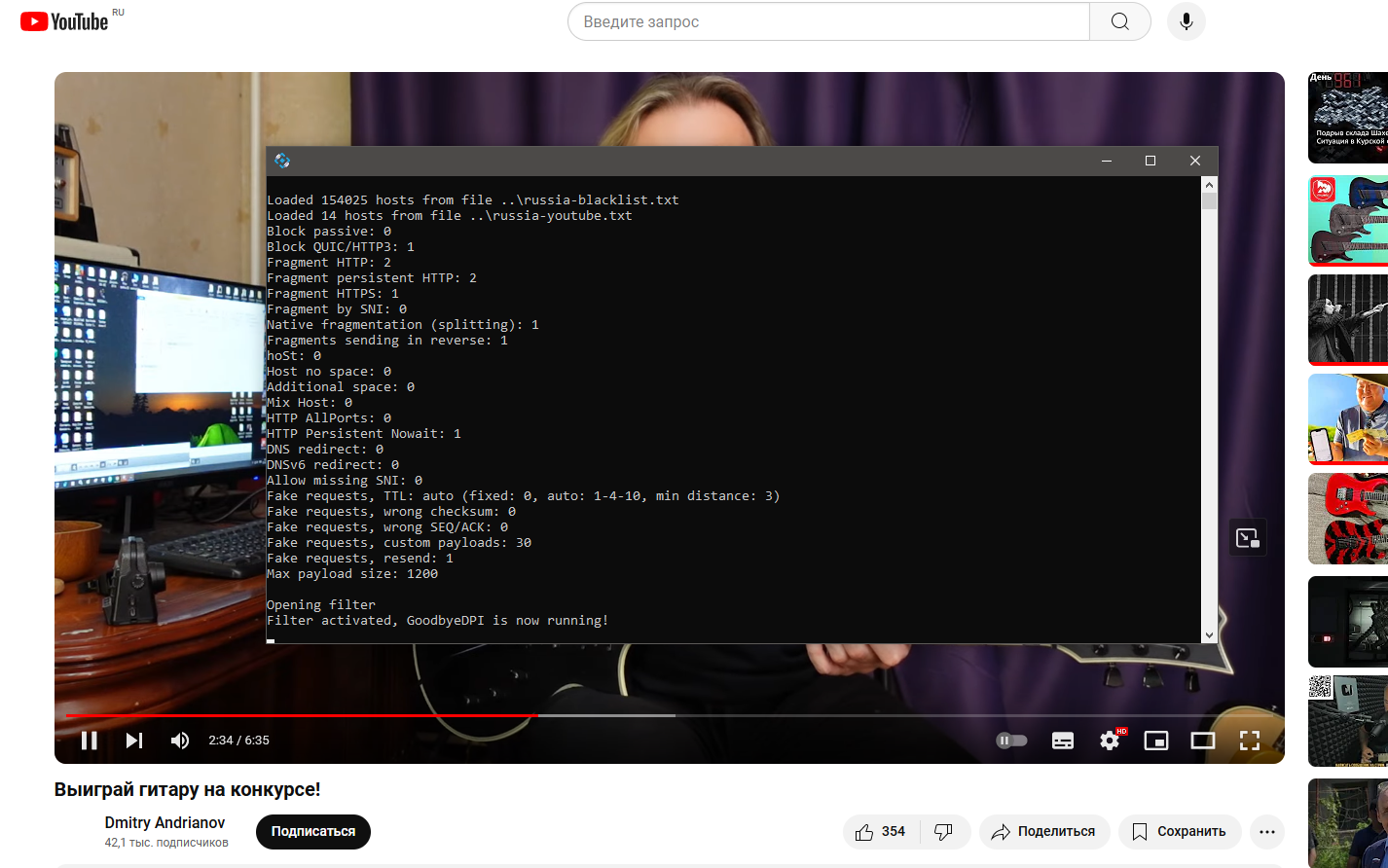Focus the search box 'Введите запрос'
Image resolution: width=1388 pixels, height=868 pixels.
(x=828, y=21)
